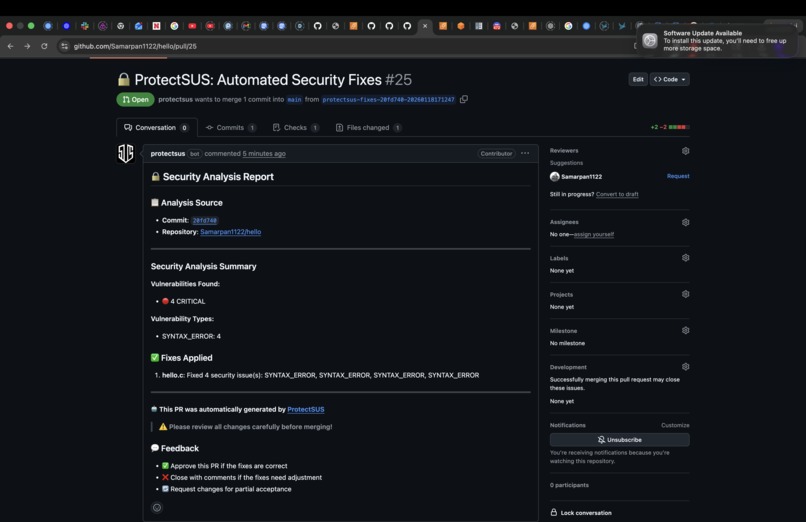Go forward with the browser forward arrow

click(x=27, y=46)
